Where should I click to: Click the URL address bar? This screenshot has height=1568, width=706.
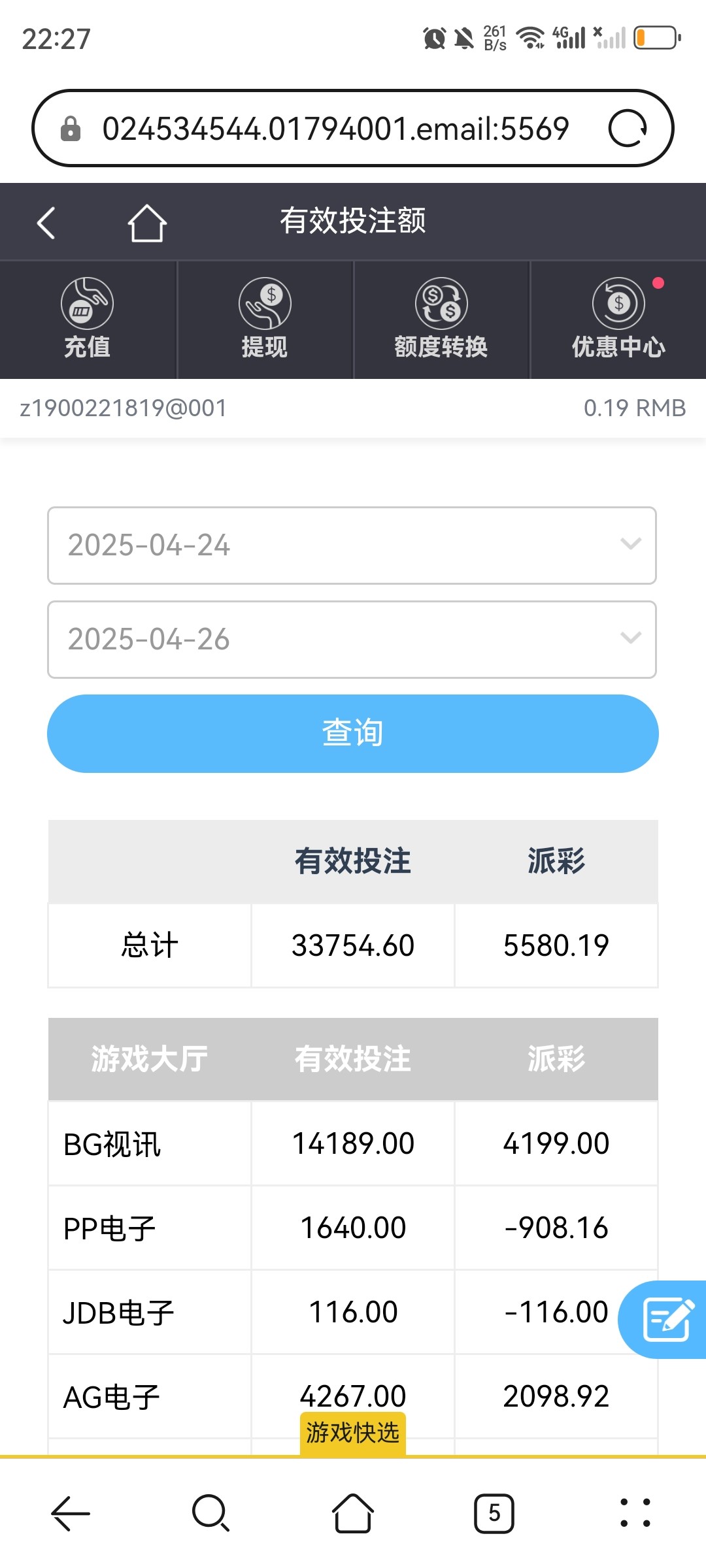335,128
